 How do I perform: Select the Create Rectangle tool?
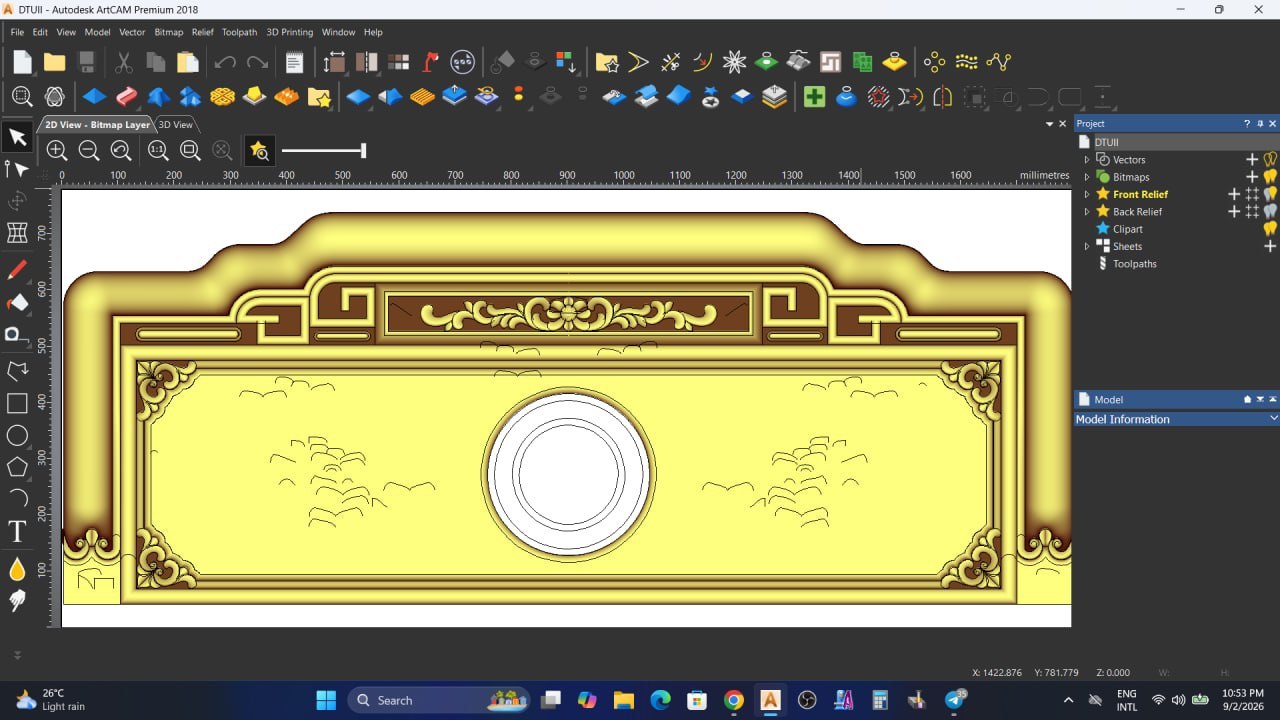[17, 403]
